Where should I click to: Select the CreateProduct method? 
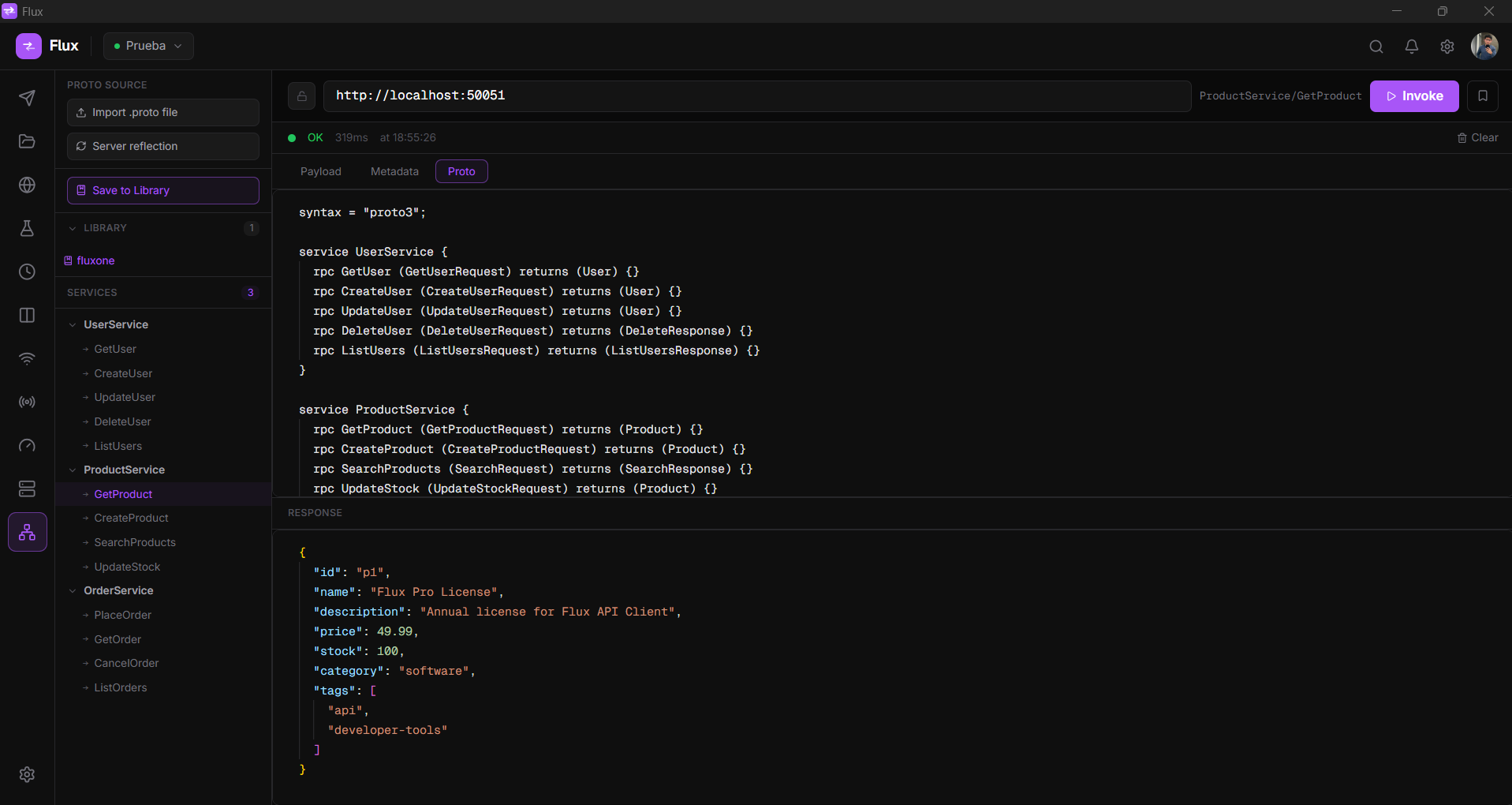pos(131,518)
